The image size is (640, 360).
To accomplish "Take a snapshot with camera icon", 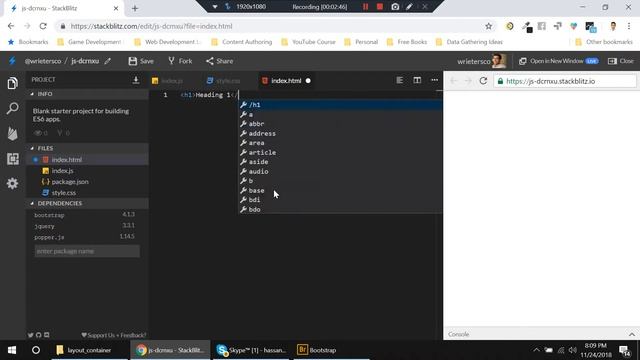I will pos(395,7).
